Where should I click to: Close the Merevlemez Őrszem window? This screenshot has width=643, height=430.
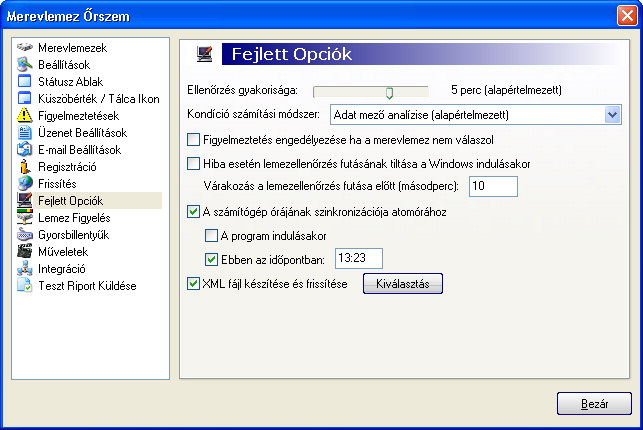pos(627,16)
